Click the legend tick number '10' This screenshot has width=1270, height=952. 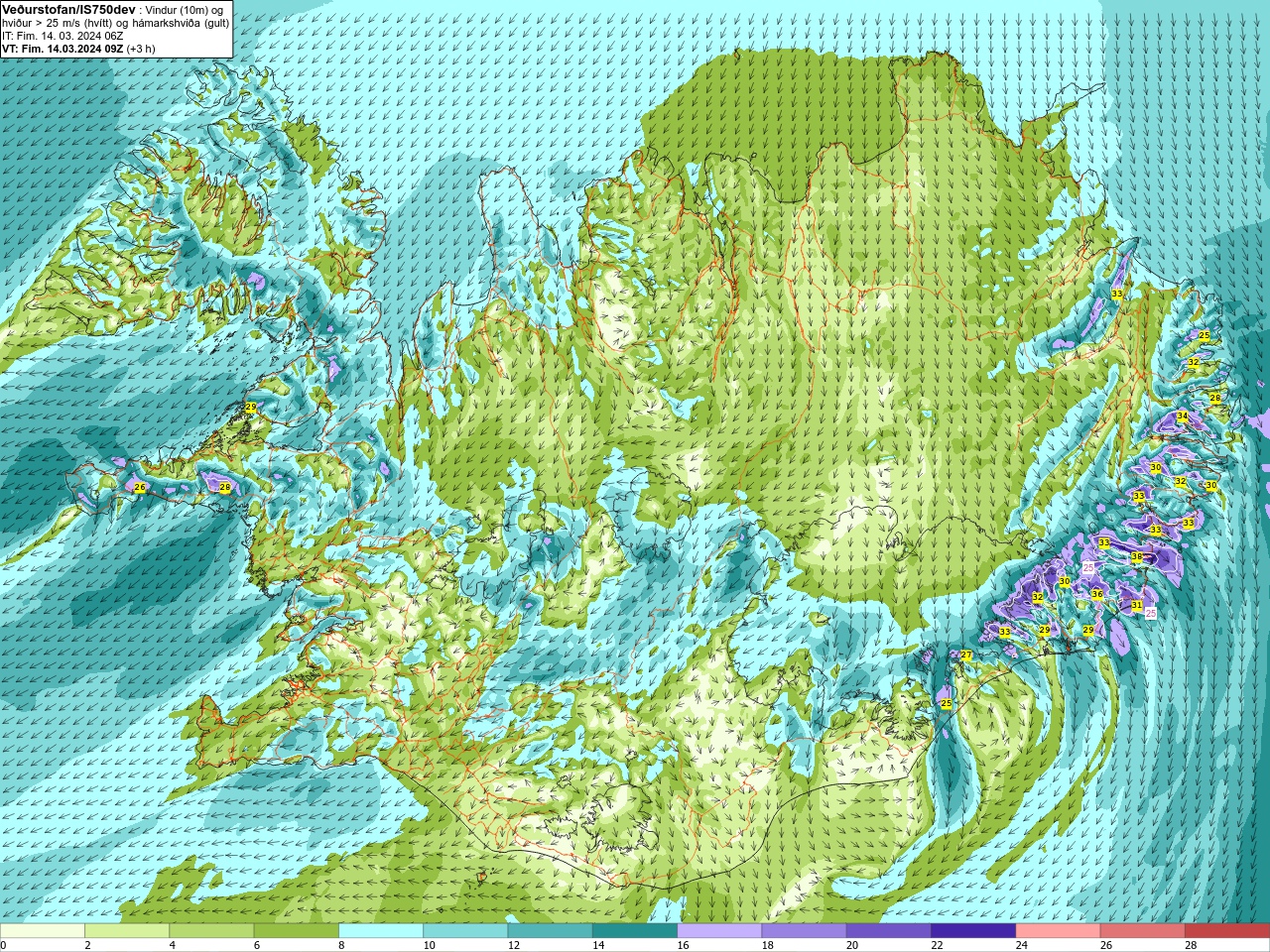point(429,945)
